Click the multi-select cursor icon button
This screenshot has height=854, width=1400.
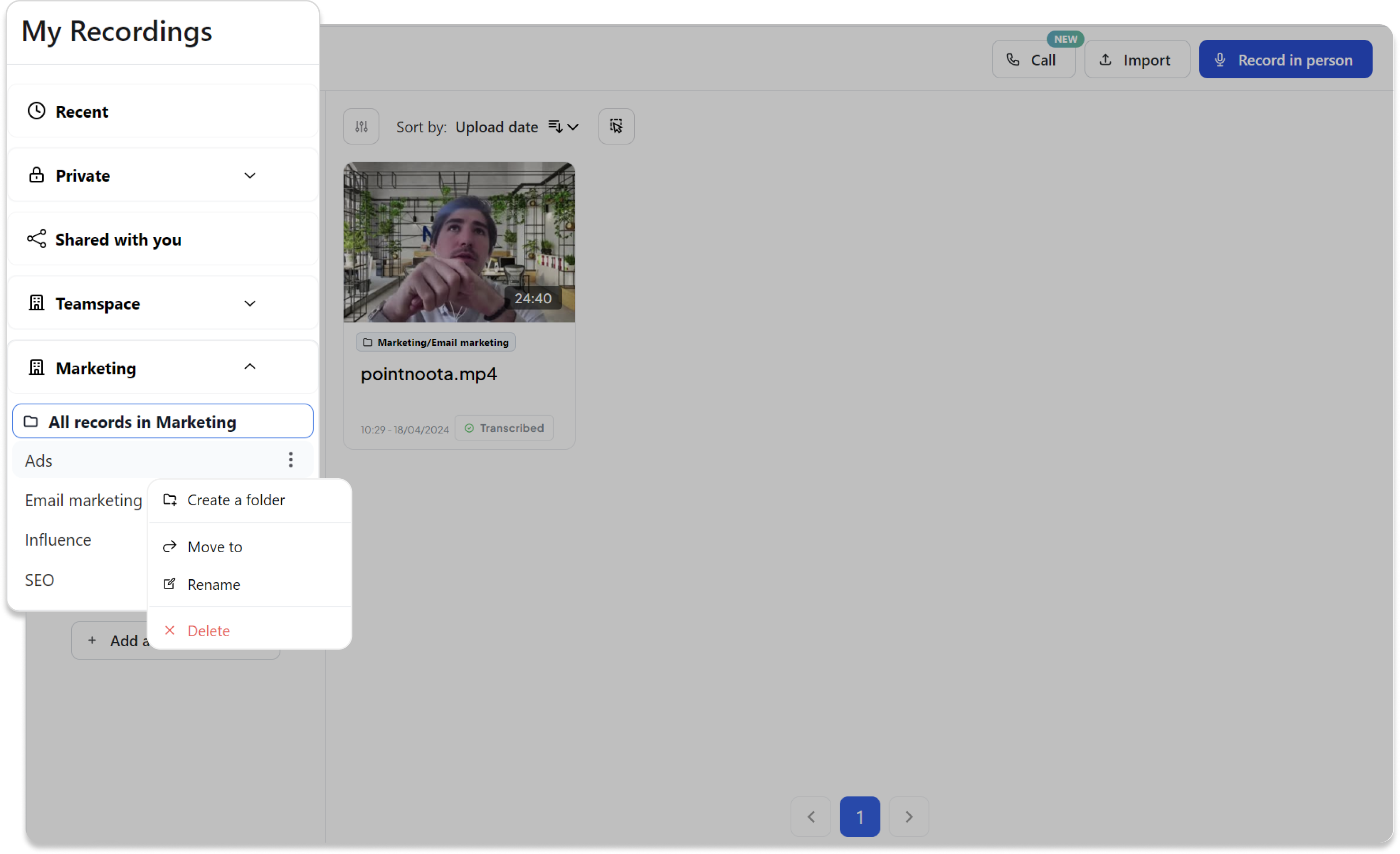(616, 126)
